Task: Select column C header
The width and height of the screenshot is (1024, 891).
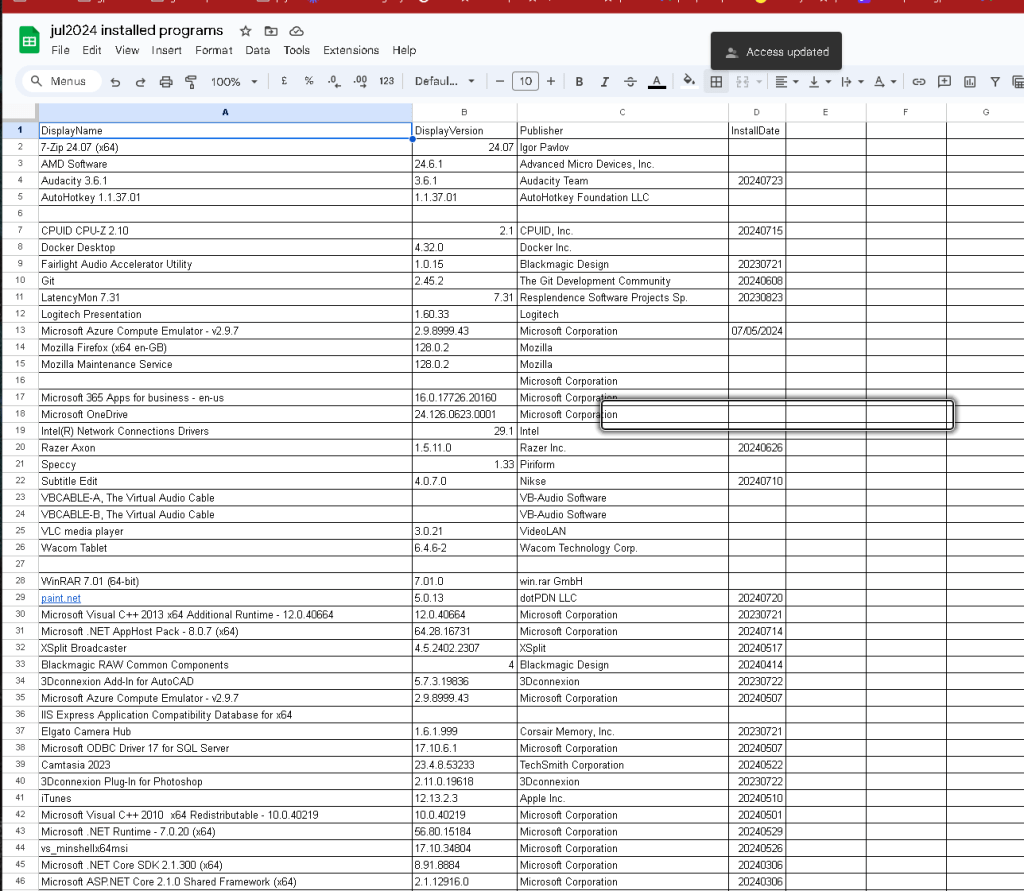Action: pyautogui.click(x=622, y=112)
